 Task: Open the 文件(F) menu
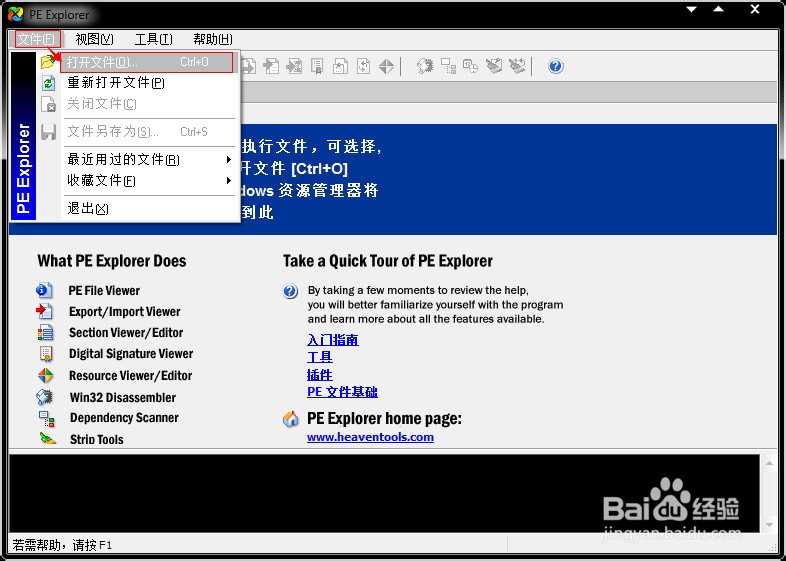click(x=38, y=39)
